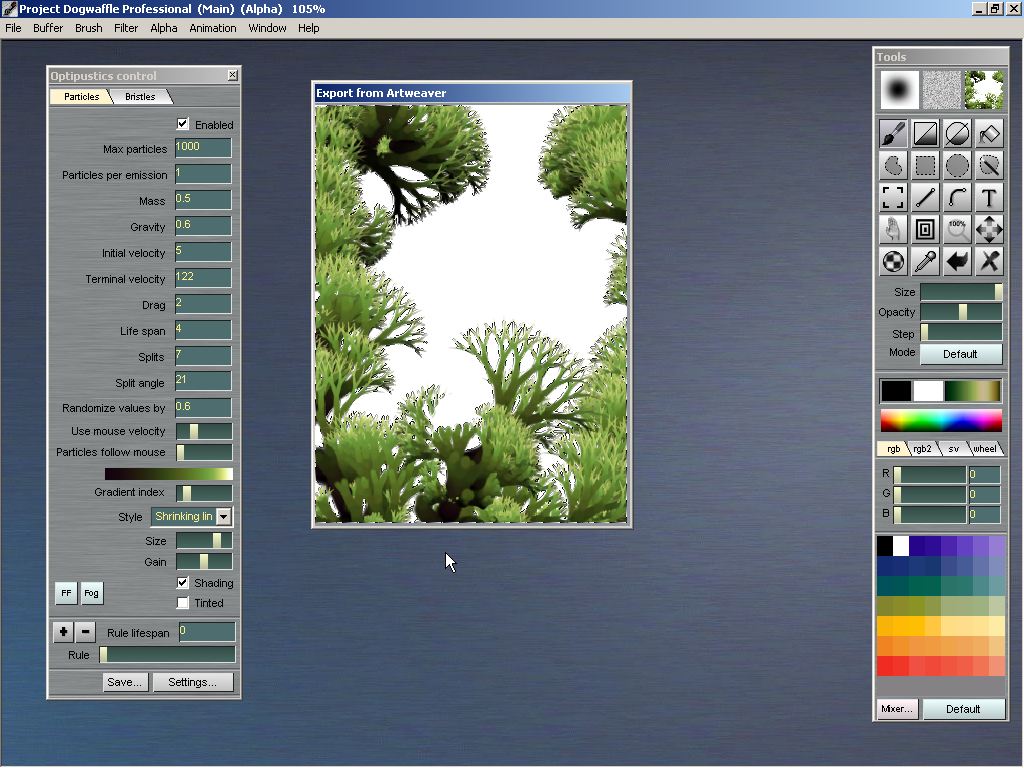Open the Style dropdown list
1024x768 pixels.
223,517
